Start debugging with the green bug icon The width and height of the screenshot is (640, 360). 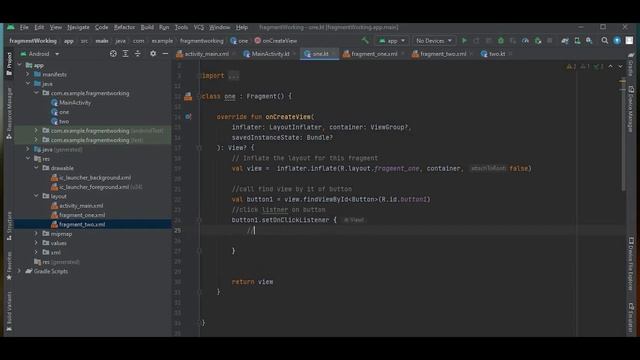click(x=501, y=40)
